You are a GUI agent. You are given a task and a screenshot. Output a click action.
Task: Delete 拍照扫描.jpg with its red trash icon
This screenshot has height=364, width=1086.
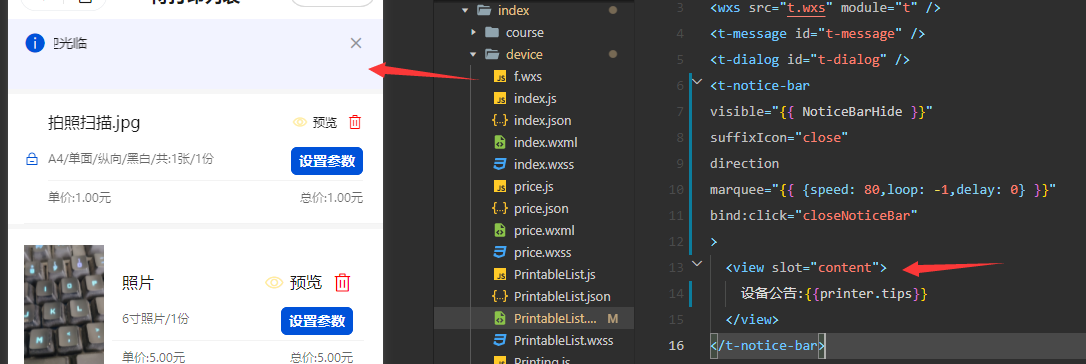[x=355, y=122]
